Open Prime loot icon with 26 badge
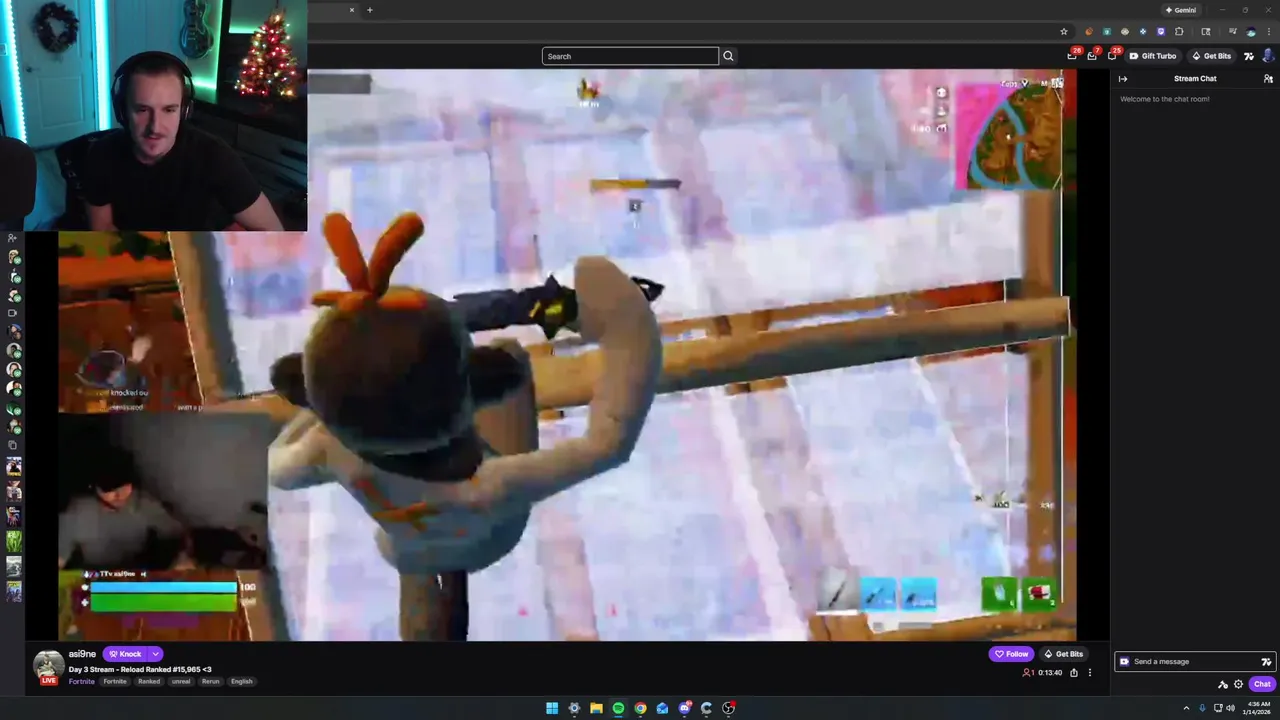The image size is (1280, 720). [x=1072, y=56]
